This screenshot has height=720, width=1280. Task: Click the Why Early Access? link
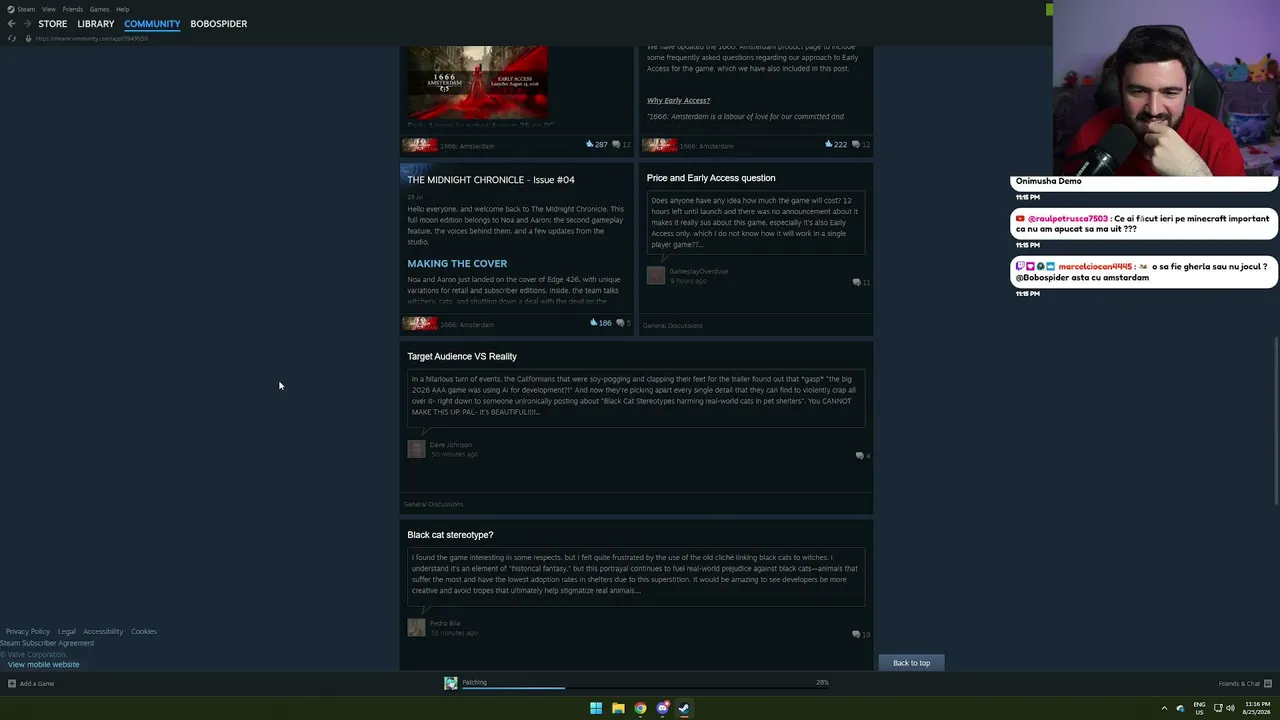[x=678, y=100]
